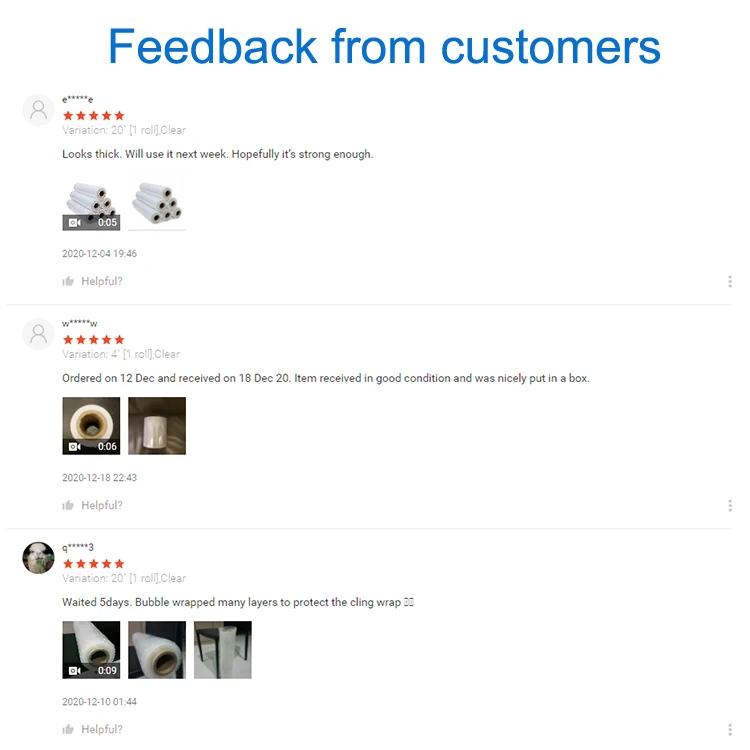
Task: Click the w*****w reviewer avatar icon
Action: click(x=38, y=334)
